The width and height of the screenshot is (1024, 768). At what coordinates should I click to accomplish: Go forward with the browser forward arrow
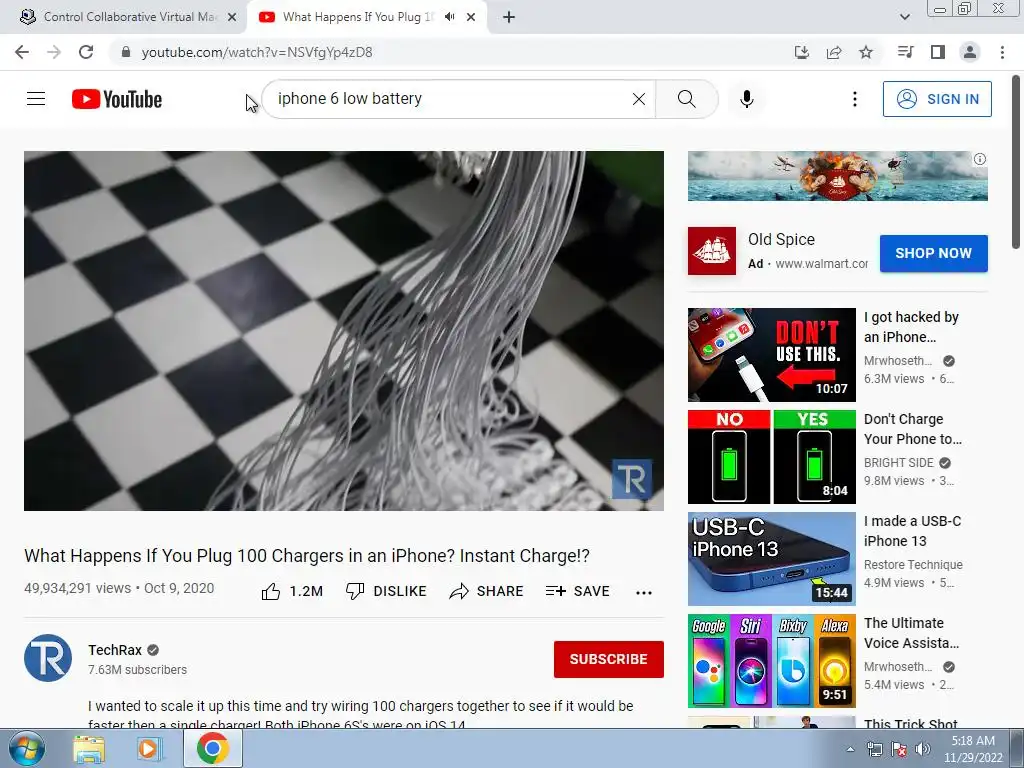(54, 52)
